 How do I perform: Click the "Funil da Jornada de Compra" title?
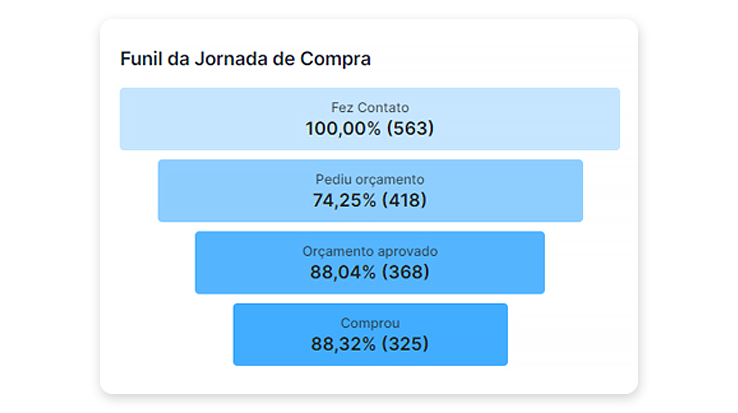click(245, 59)
